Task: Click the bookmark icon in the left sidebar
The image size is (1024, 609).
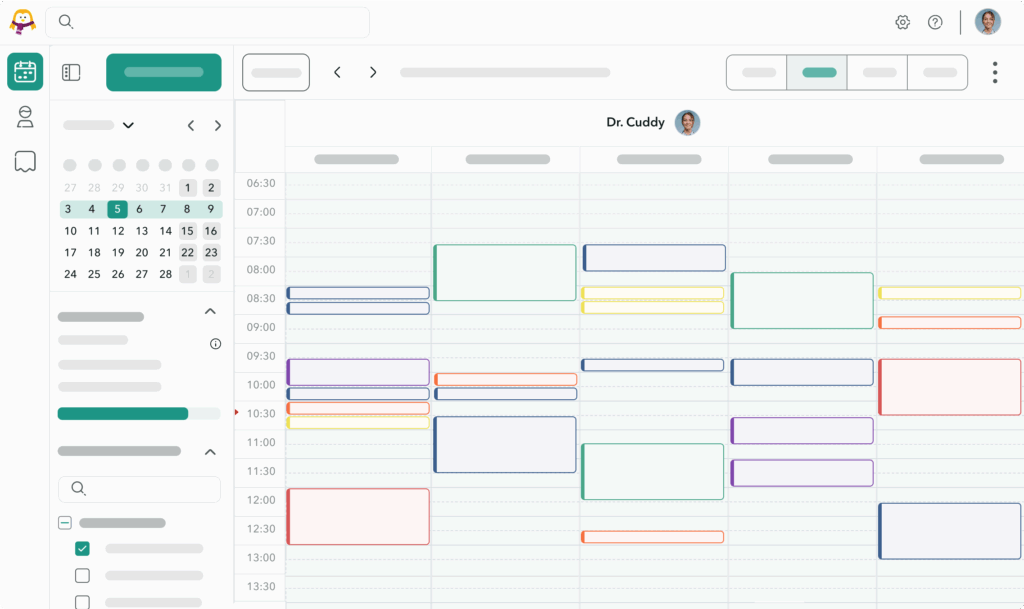Action: pos(24,161)
